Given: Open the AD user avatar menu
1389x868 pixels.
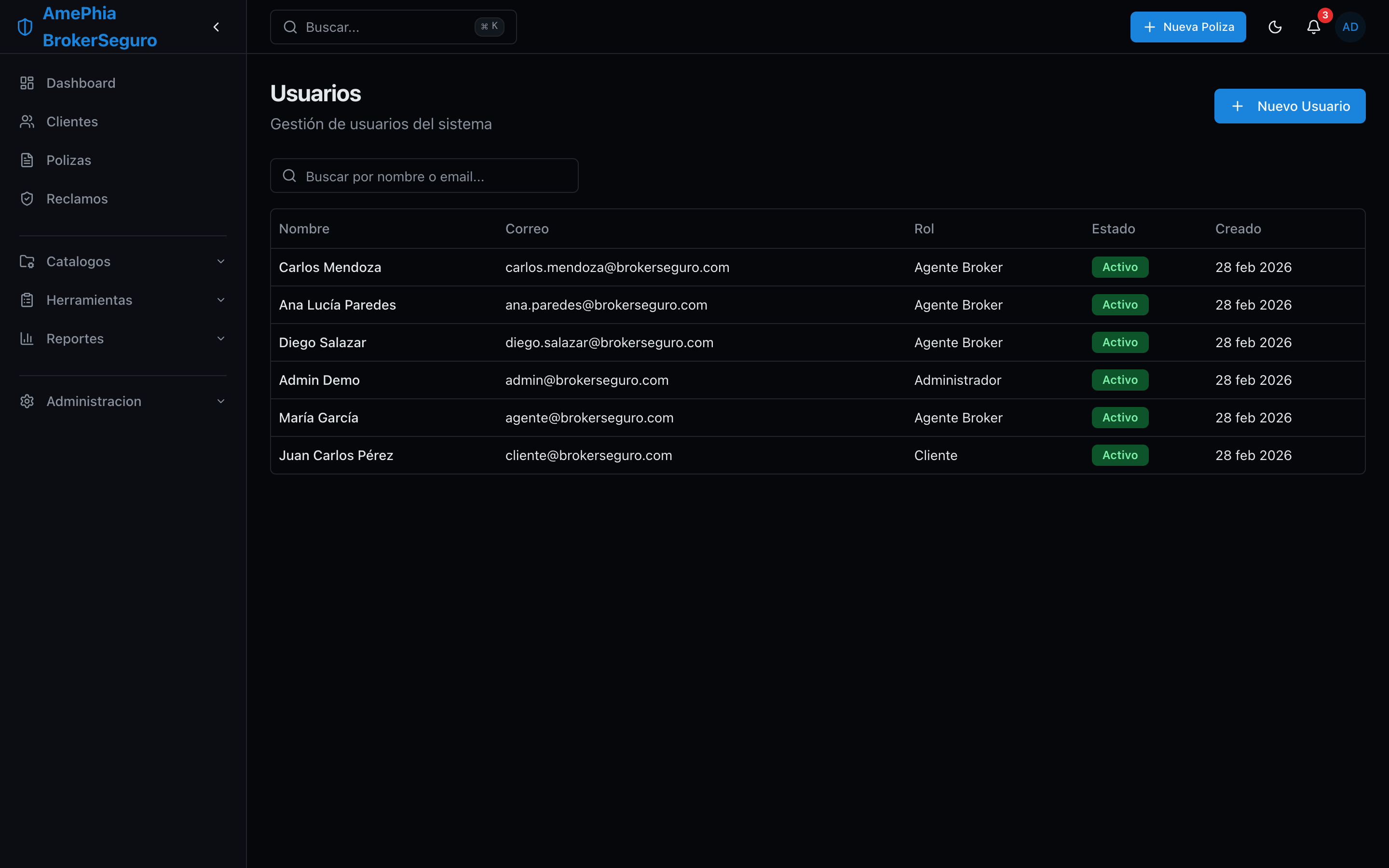Looking at the screenshot, I should coord(1350,27).
